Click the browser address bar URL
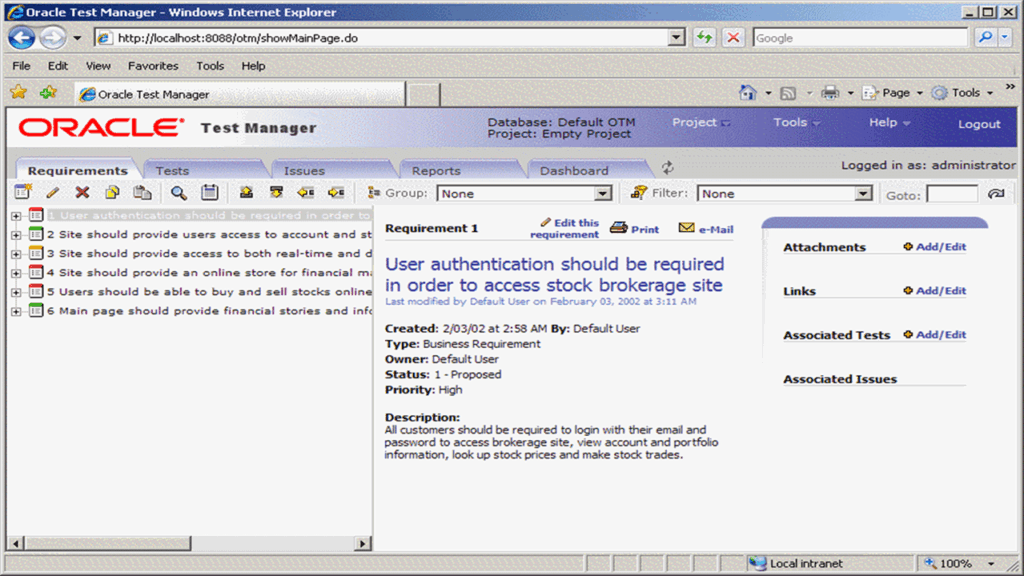This screenshot has height=576, width=1024. [238, 38]
